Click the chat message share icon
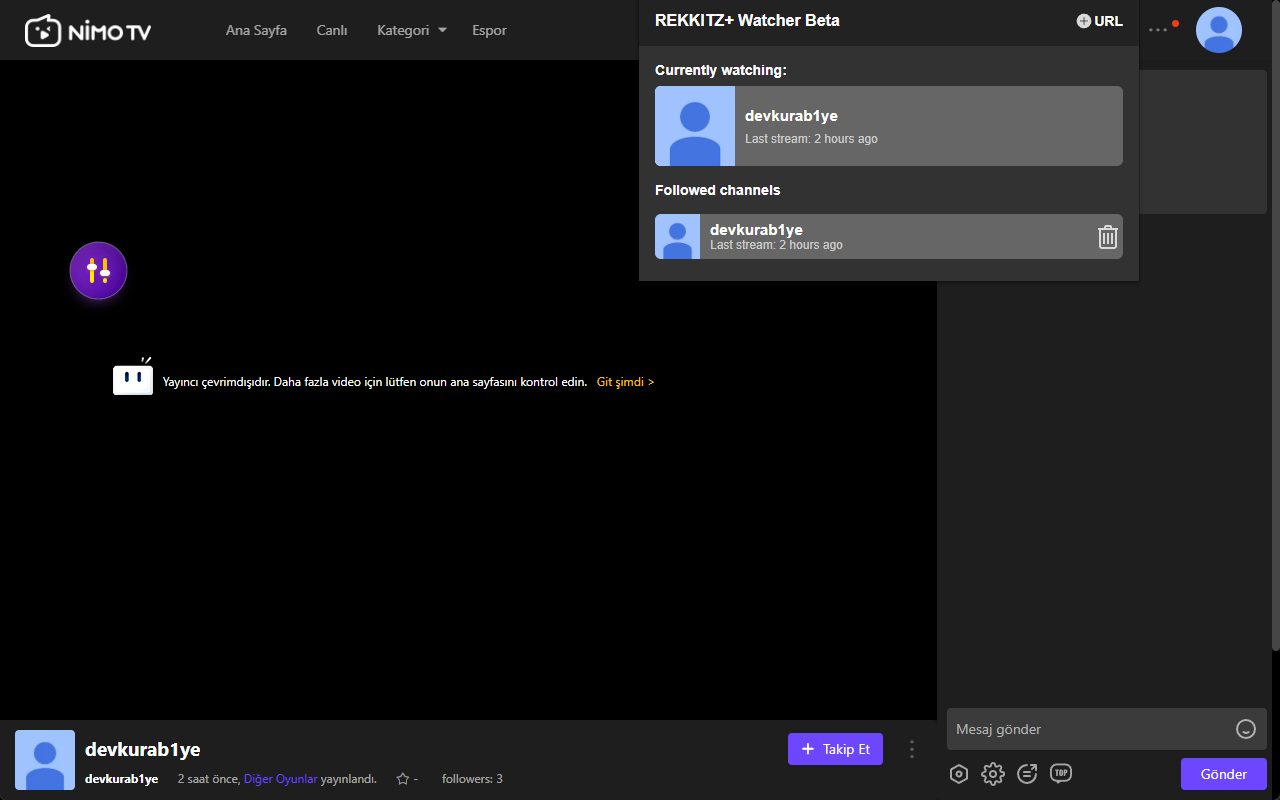The height and width of the screenshot is (800, 1280). [x=1027, y=773]
